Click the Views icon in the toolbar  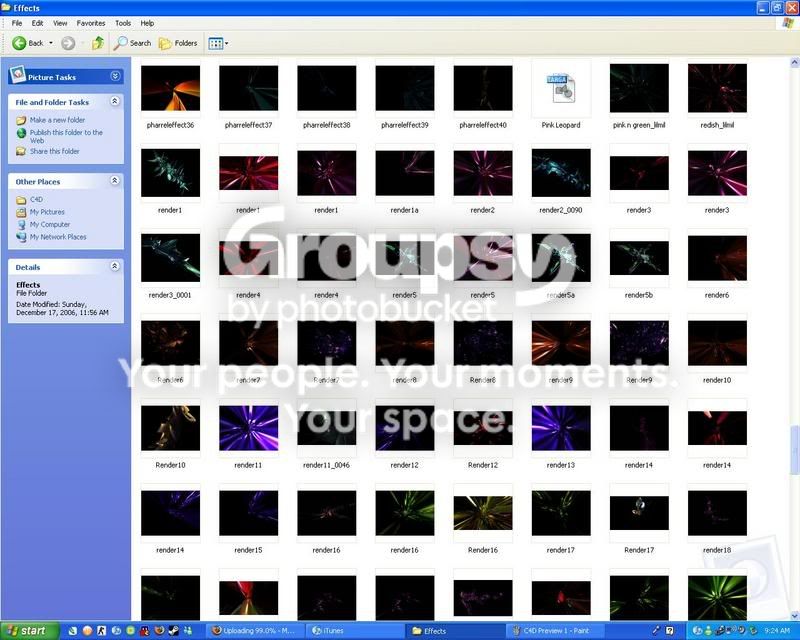[x=215, y=44]
